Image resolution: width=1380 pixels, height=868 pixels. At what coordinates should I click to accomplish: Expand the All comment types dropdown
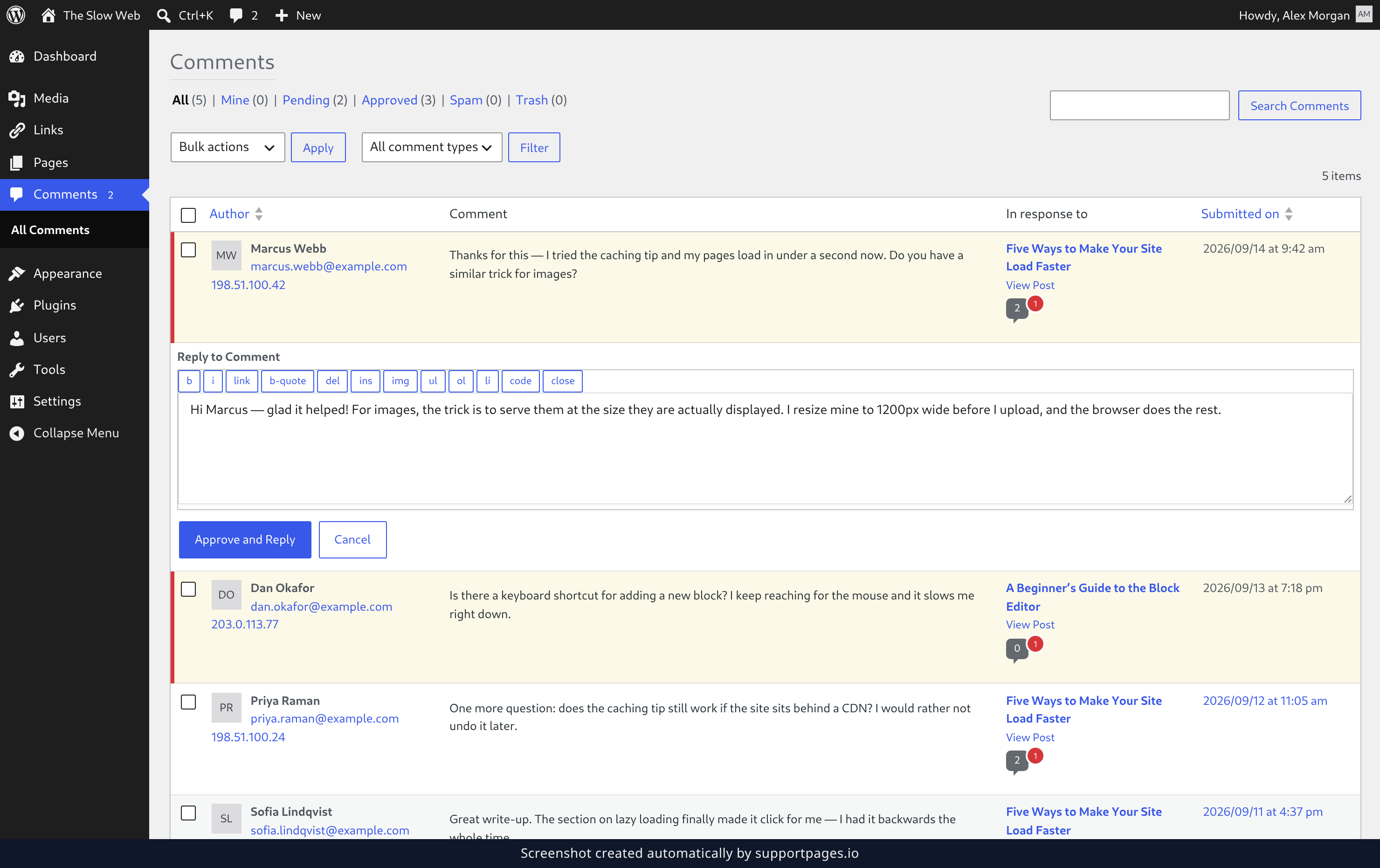pyautogui.click(x=432, y=147)
